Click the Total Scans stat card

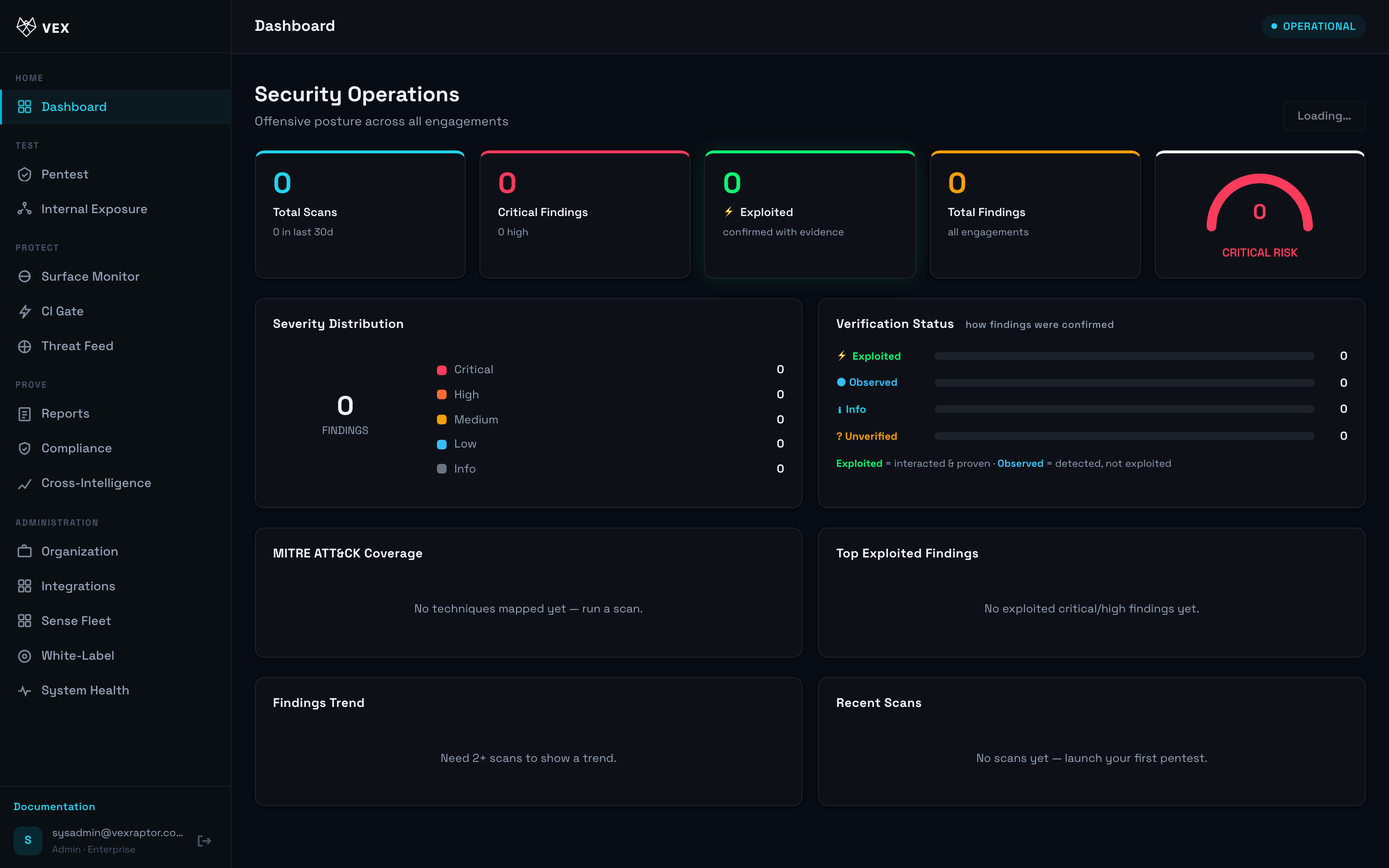(360, 215)
